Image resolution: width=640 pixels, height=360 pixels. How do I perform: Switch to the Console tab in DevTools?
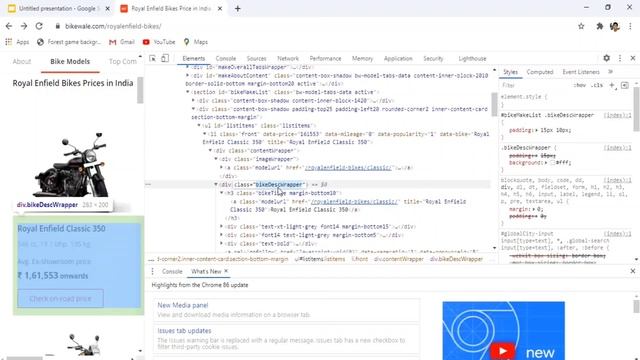point(226,59)
